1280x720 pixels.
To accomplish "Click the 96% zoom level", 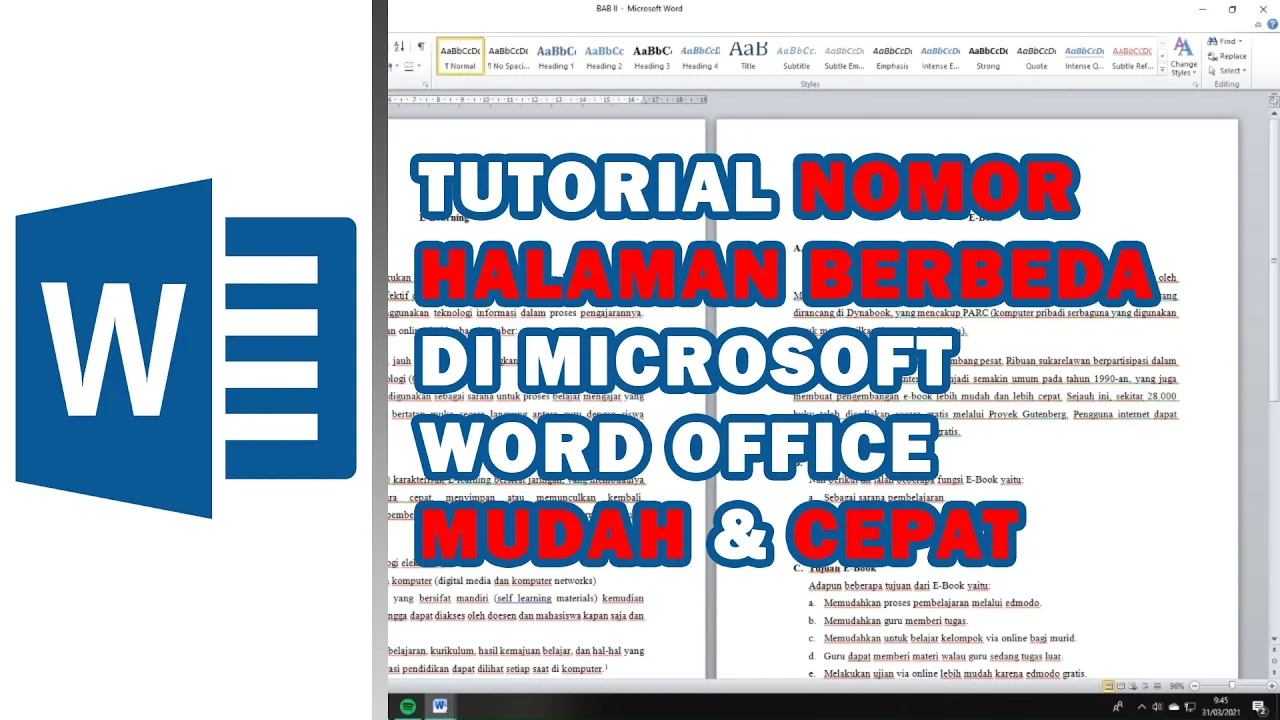I will [1177, 686].
